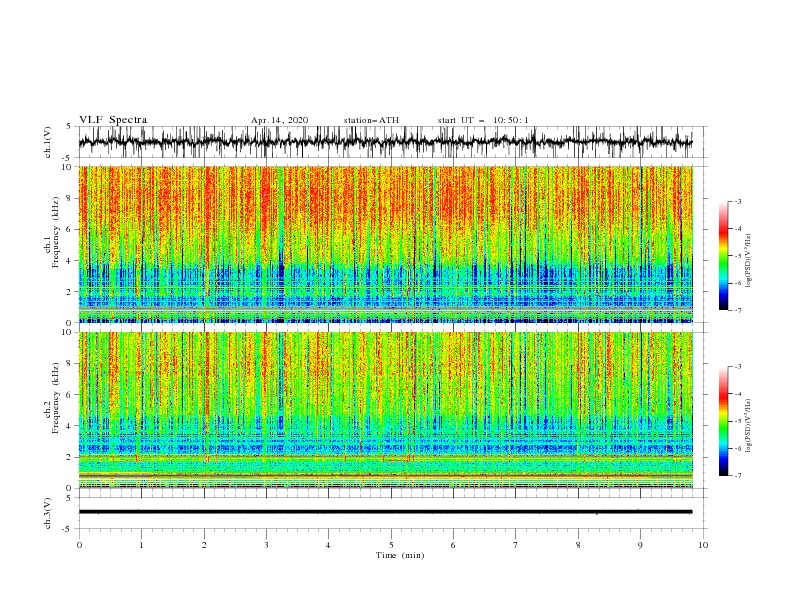Click time axis tick label '10'

coord(703,545)
